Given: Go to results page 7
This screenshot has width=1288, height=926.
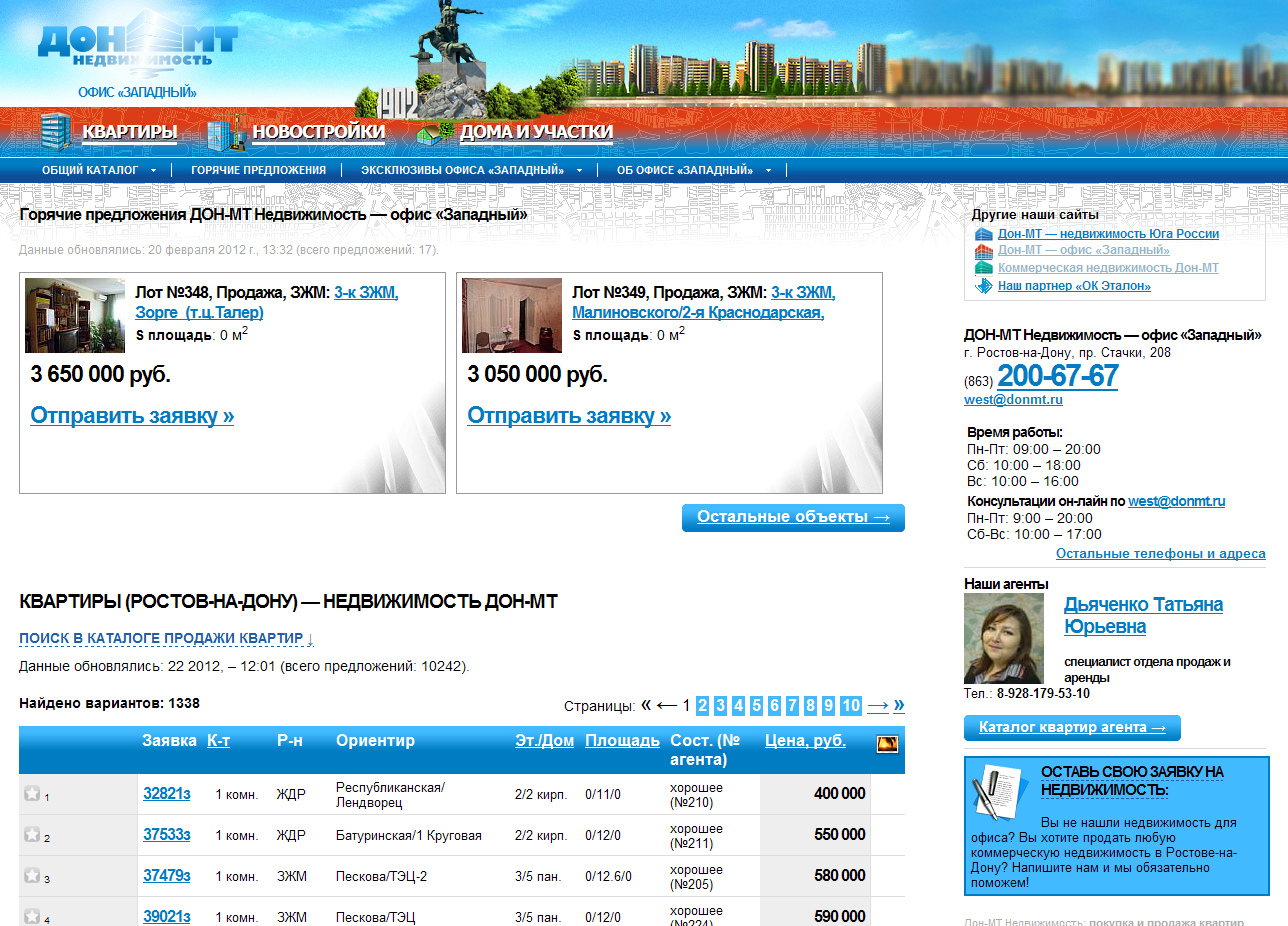Looking at the screenshot, I should (x=793, y=705).
